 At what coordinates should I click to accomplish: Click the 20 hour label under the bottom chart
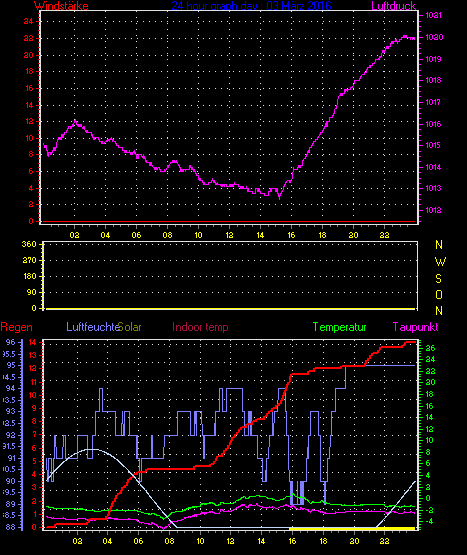[354, 541]
